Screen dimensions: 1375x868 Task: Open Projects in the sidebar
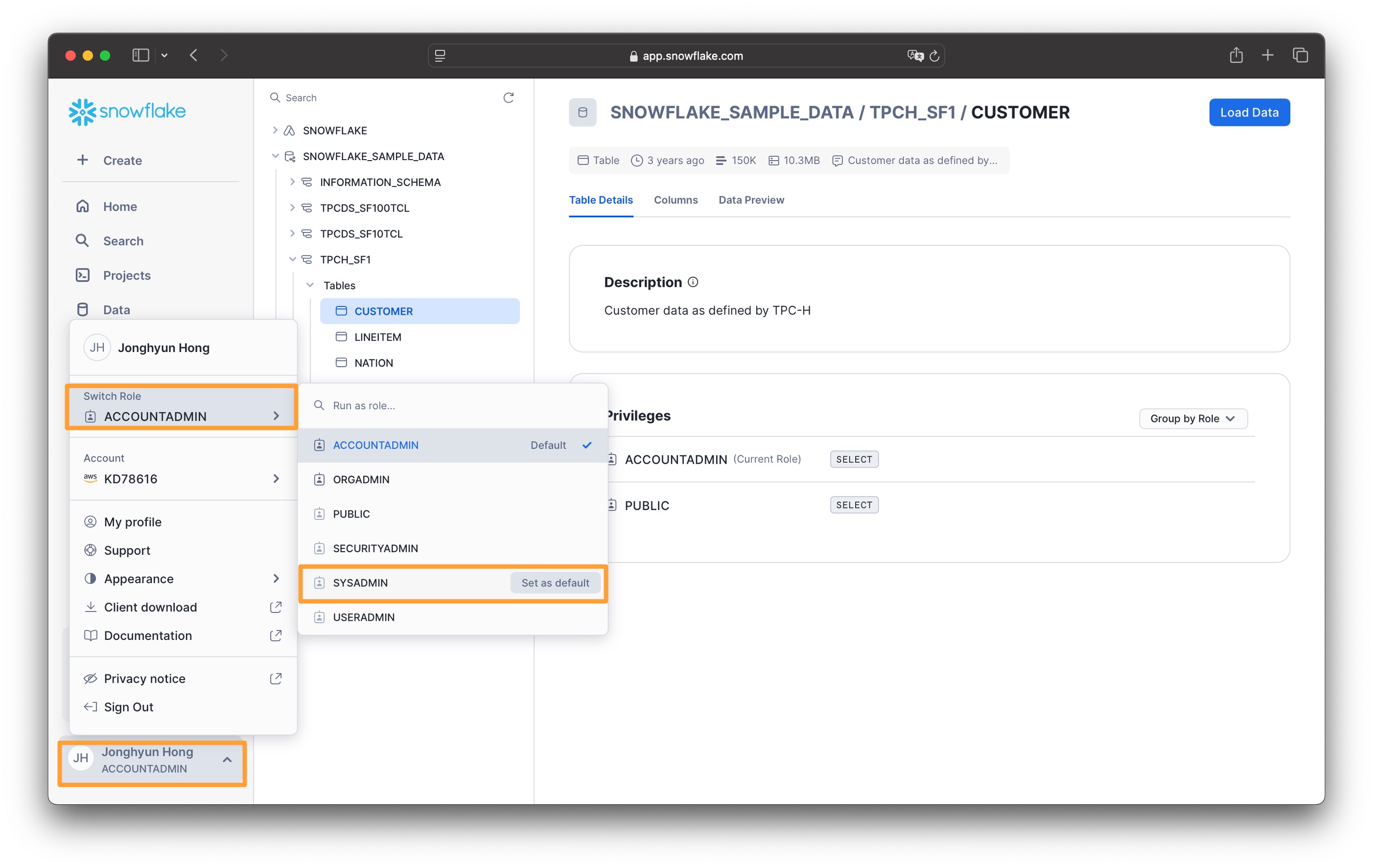tap(126, 275)
